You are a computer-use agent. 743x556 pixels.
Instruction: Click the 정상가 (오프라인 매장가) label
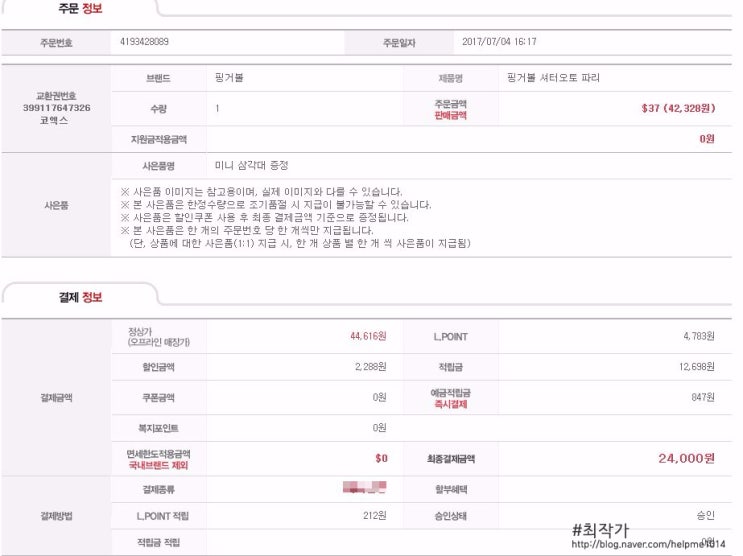(158, 337)
